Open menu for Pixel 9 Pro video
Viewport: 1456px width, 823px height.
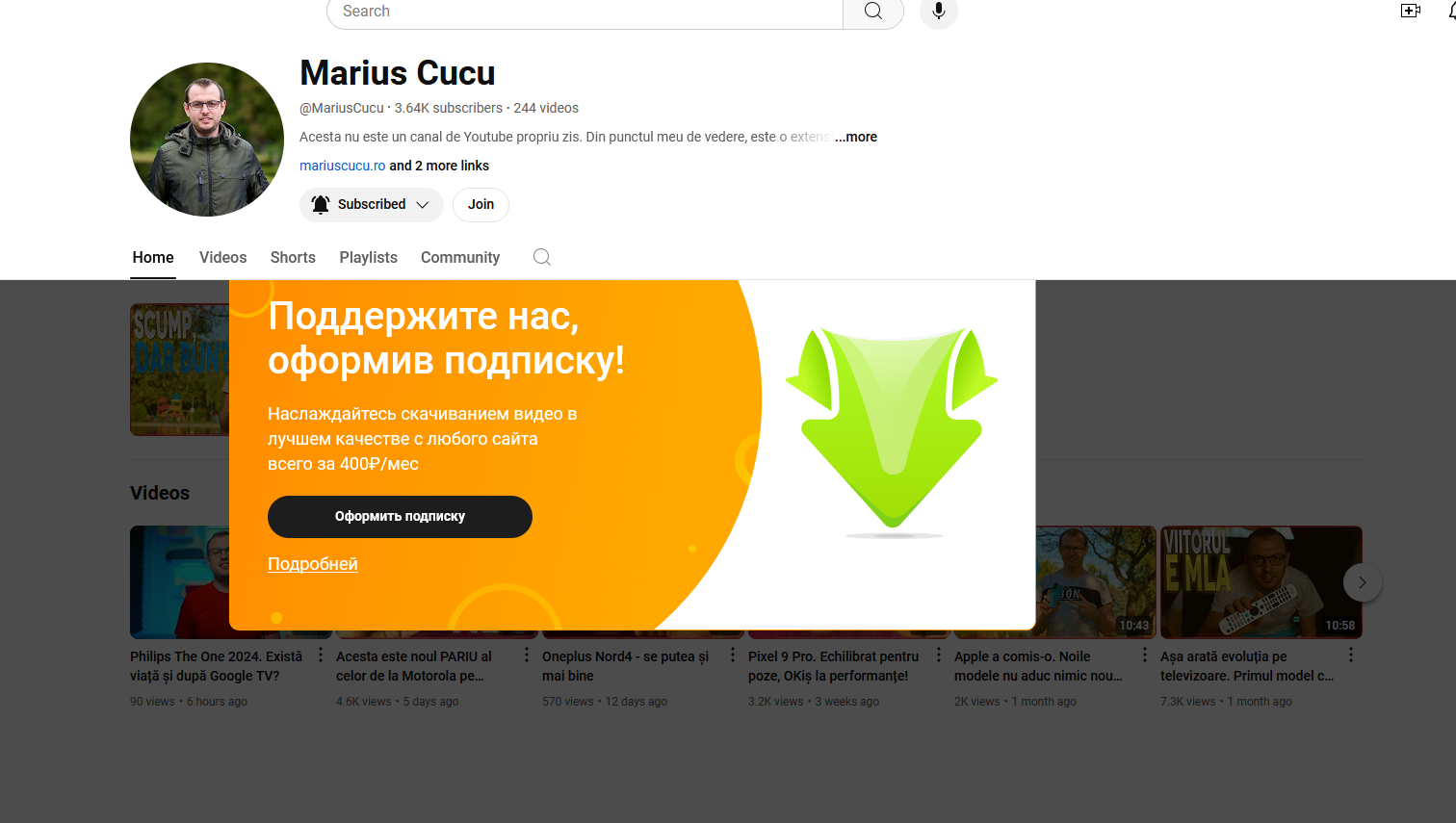(x=939, y=655)
